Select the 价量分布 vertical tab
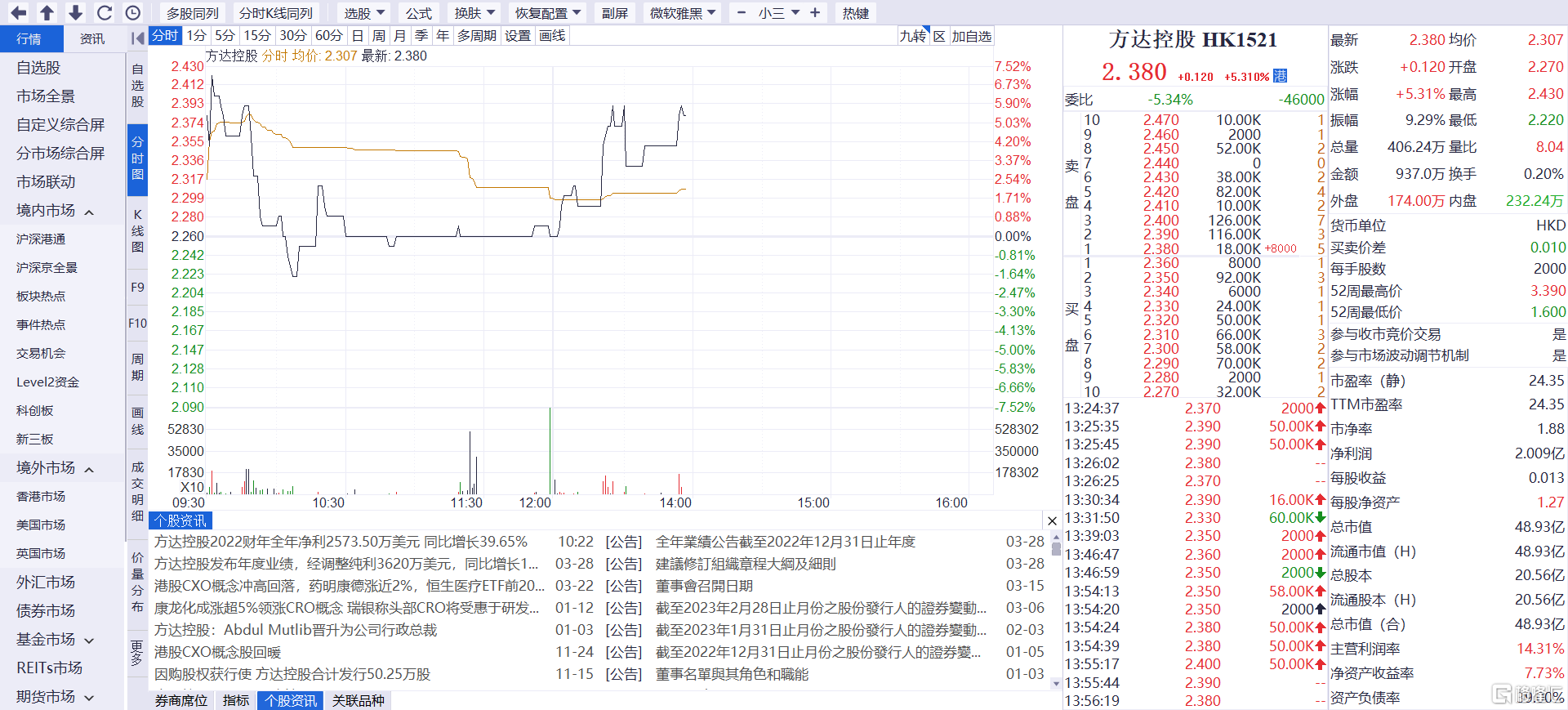The height and width of the screenshot is (710, 1568). [137, 583]
